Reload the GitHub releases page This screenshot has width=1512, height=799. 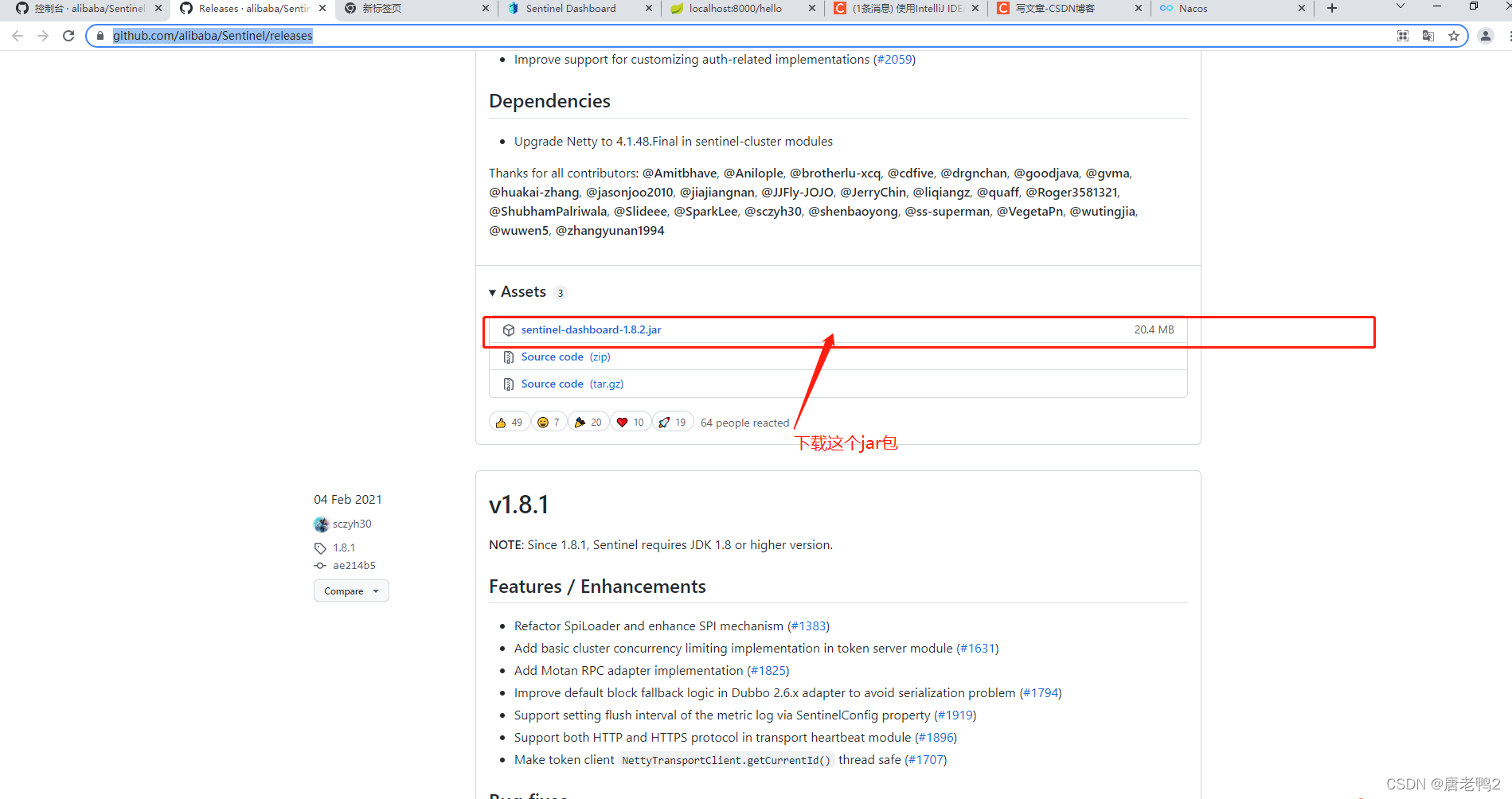coord(68,36)
